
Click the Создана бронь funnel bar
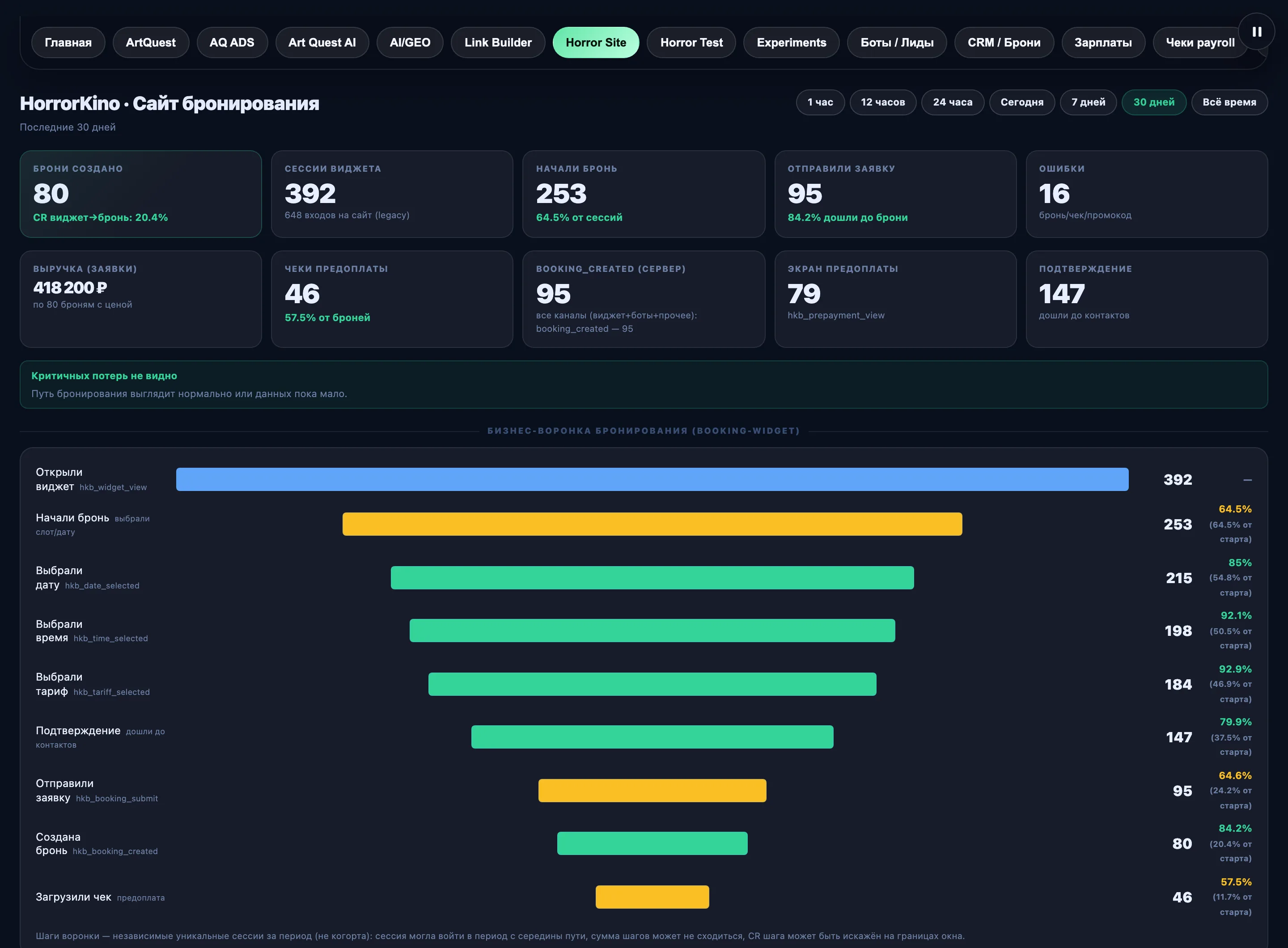click(x=652, y=843)
